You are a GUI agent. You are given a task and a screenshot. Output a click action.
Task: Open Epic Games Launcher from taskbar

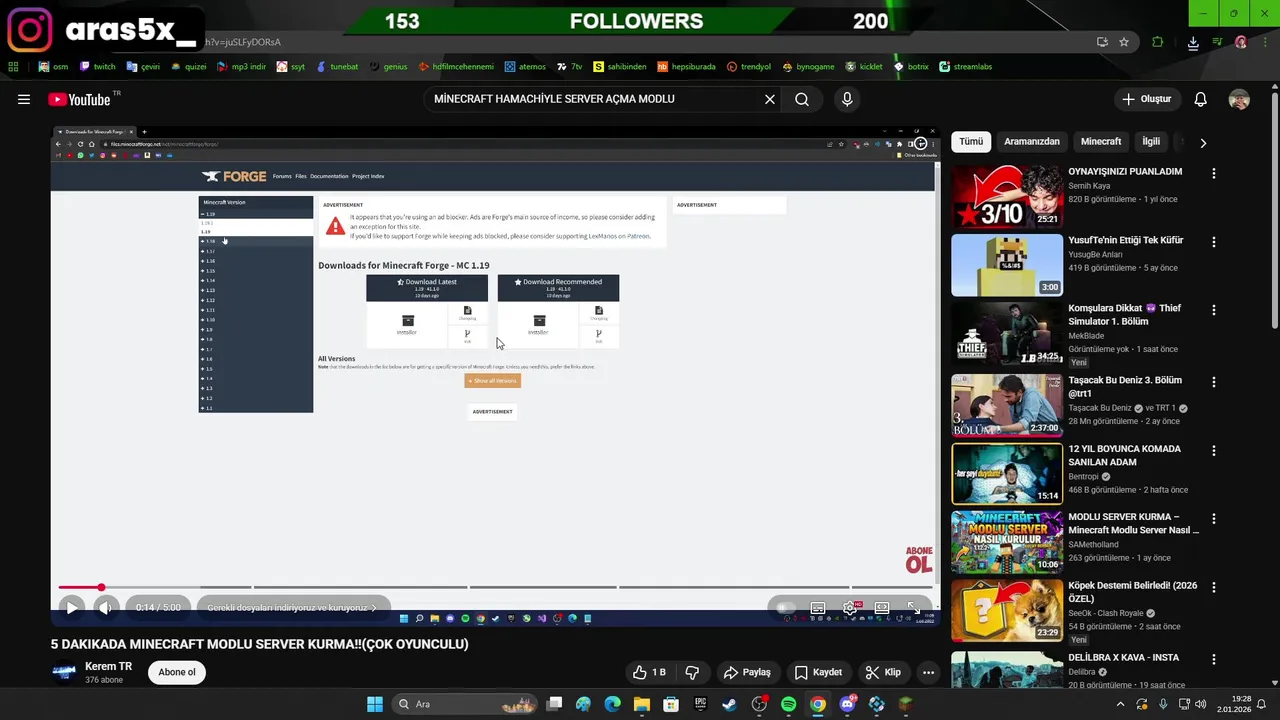point(700,704)
